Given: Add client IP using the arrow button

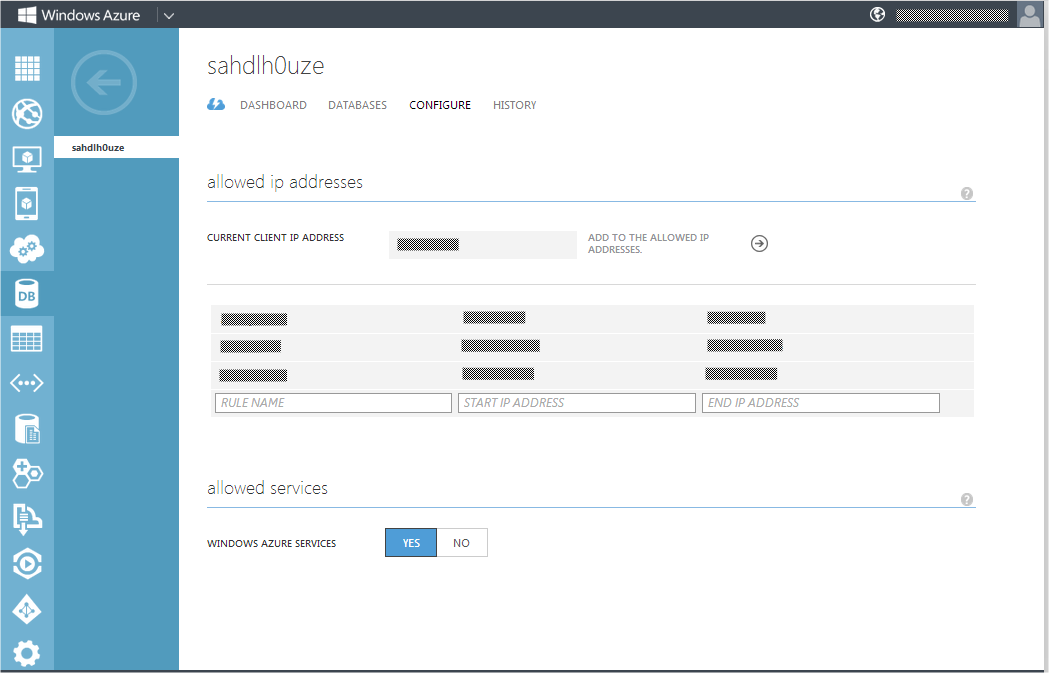Looking at the screenshot, I should (759, 243).
